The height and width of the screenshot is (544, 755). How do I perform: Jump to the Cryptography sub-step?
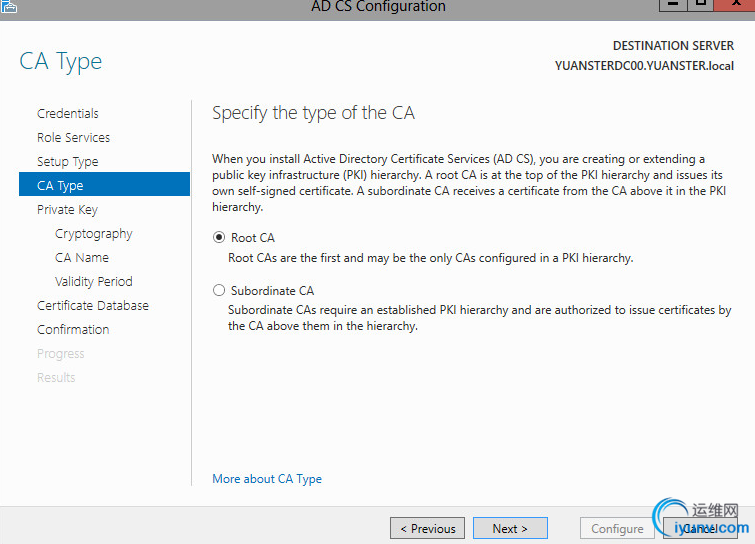tap(93, 234)
